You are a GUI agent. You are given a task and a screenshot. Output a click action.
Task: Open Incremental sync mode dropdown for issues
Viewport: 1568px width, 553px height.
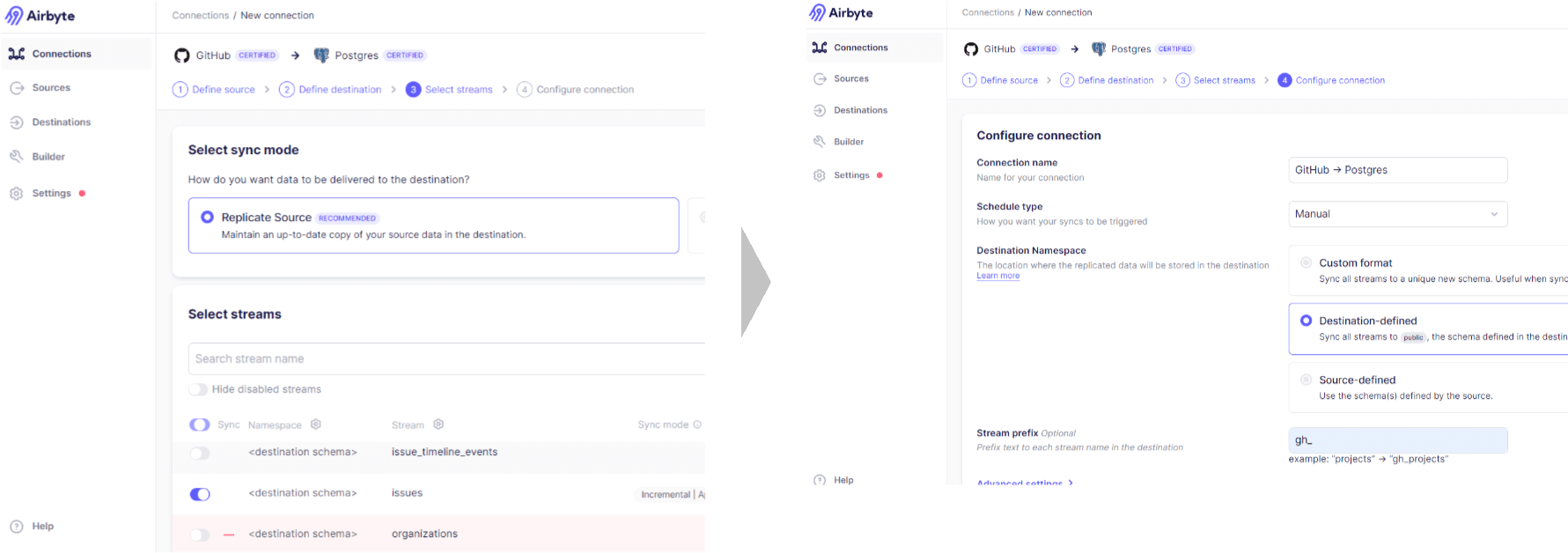(x=671, y=494)
